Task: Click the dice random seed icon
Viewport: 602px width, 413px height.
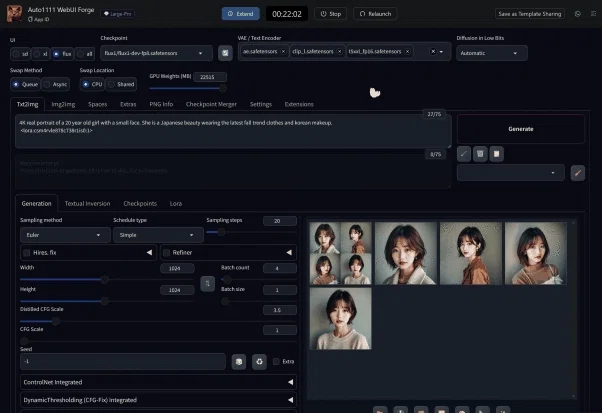Action: (239, 362)
